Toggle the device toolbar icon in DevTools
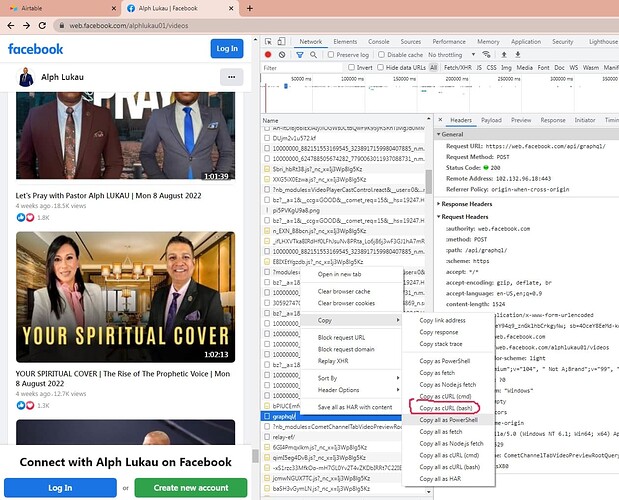The width and height of the screenshot is (619, 500). [x=281, y=41]
